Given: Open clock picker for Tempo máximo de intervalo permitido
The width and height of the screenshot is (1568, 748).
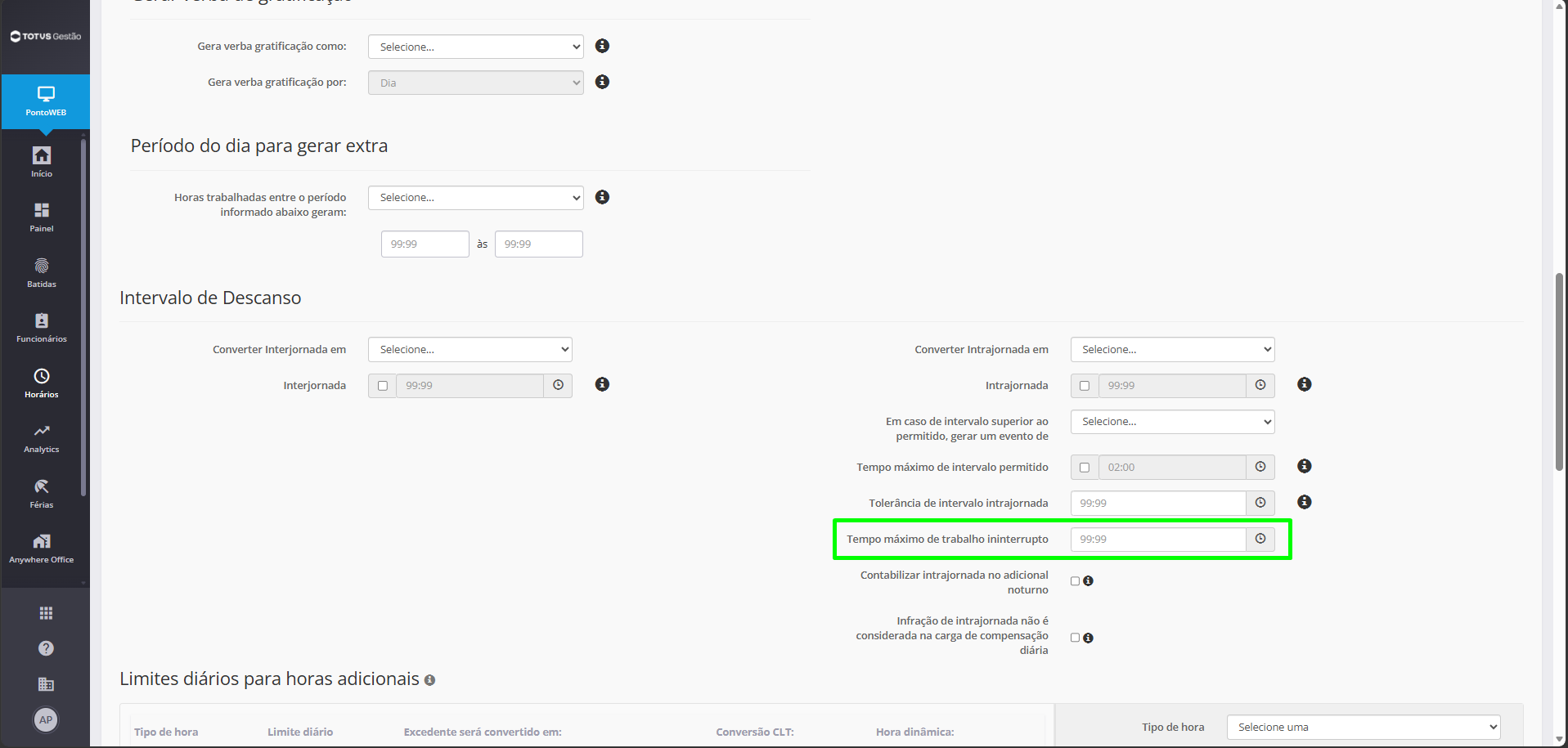Looking at the screenshot, I should pyautogui.click(x=1260, y=467).
